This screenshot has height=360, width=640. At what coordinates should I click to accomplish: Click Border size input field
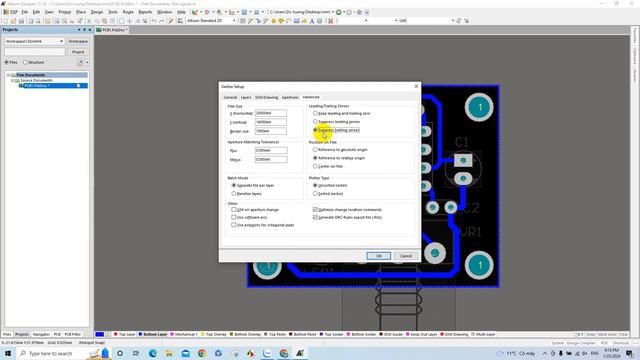tap(271, 131)
